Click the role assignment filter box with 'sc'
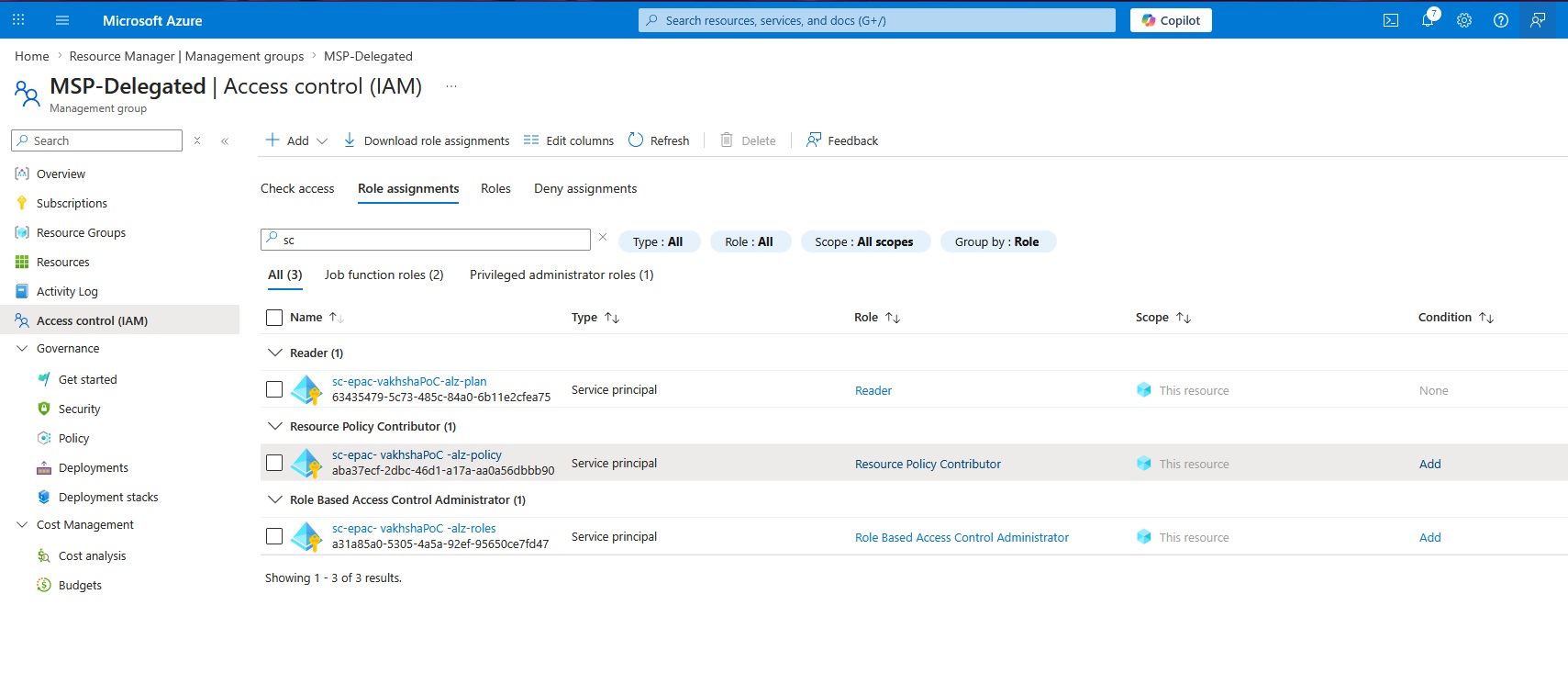The image size is (1568, 695). pos(426,240)
